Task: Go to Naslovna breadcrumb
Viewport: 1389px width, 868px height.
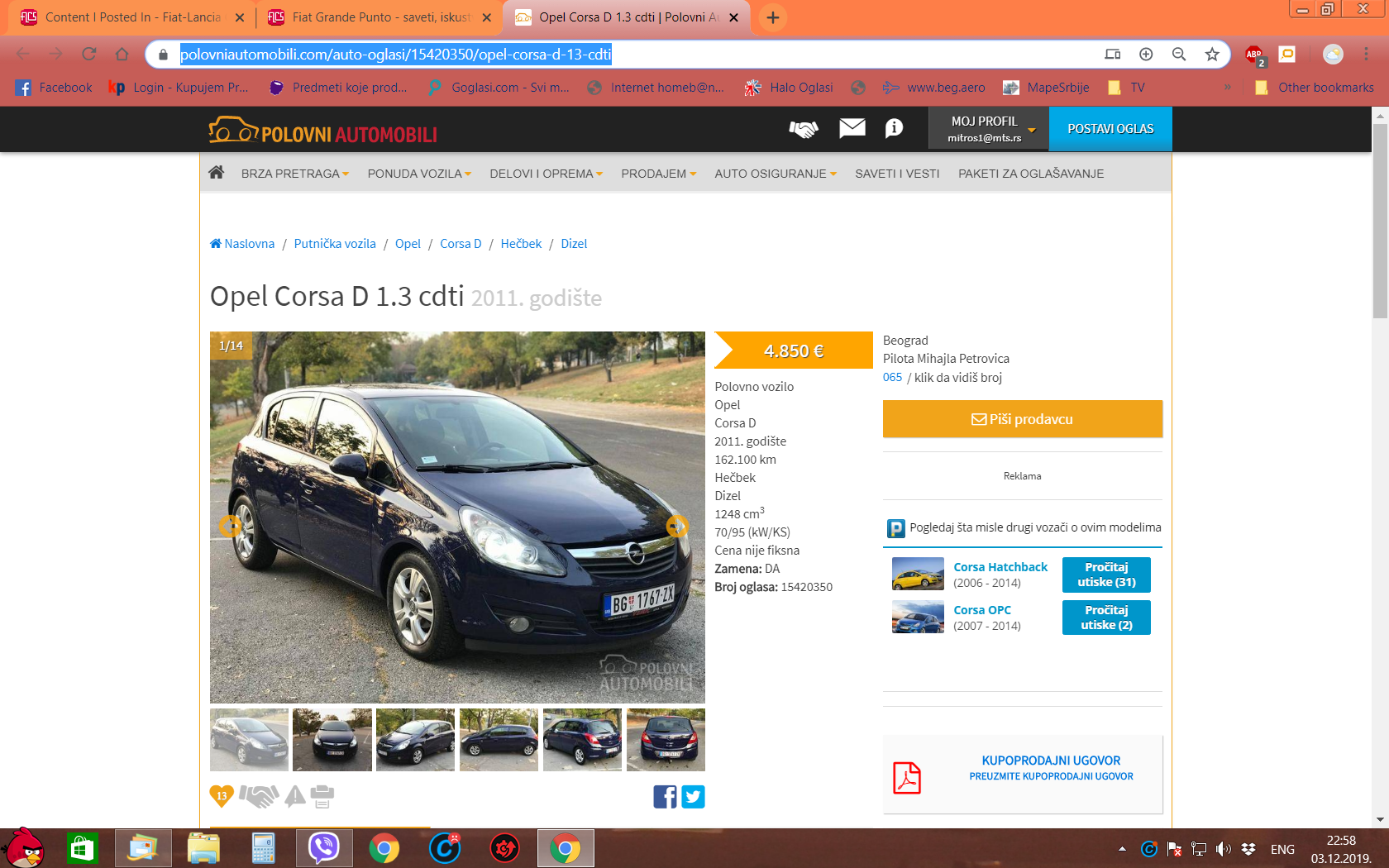Action: (242, 244)
